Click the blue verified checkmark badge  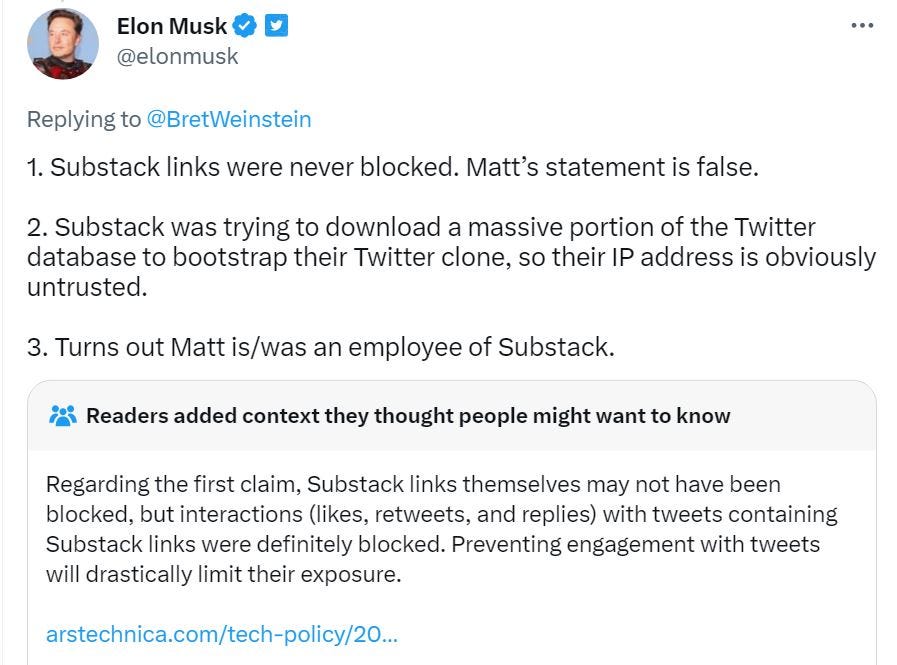tap(245, 26)
